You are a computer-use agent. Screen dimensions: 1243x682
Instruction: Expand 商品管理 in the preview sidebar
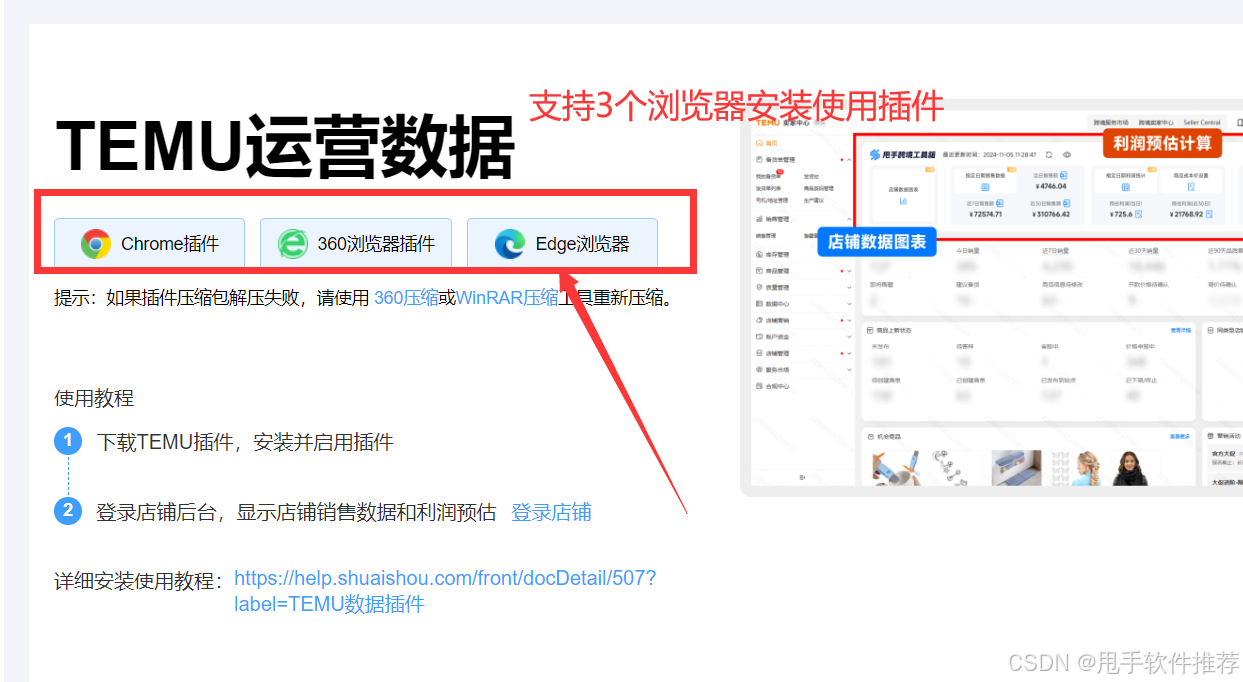[x=849, y=270]
